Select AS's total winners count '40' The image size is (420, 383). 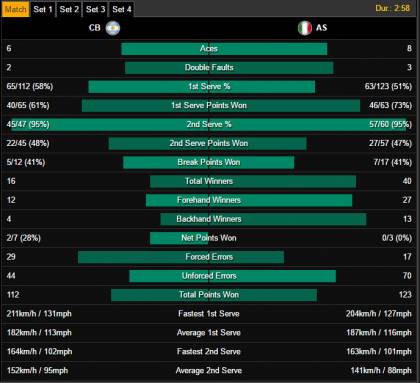point(407,181)
